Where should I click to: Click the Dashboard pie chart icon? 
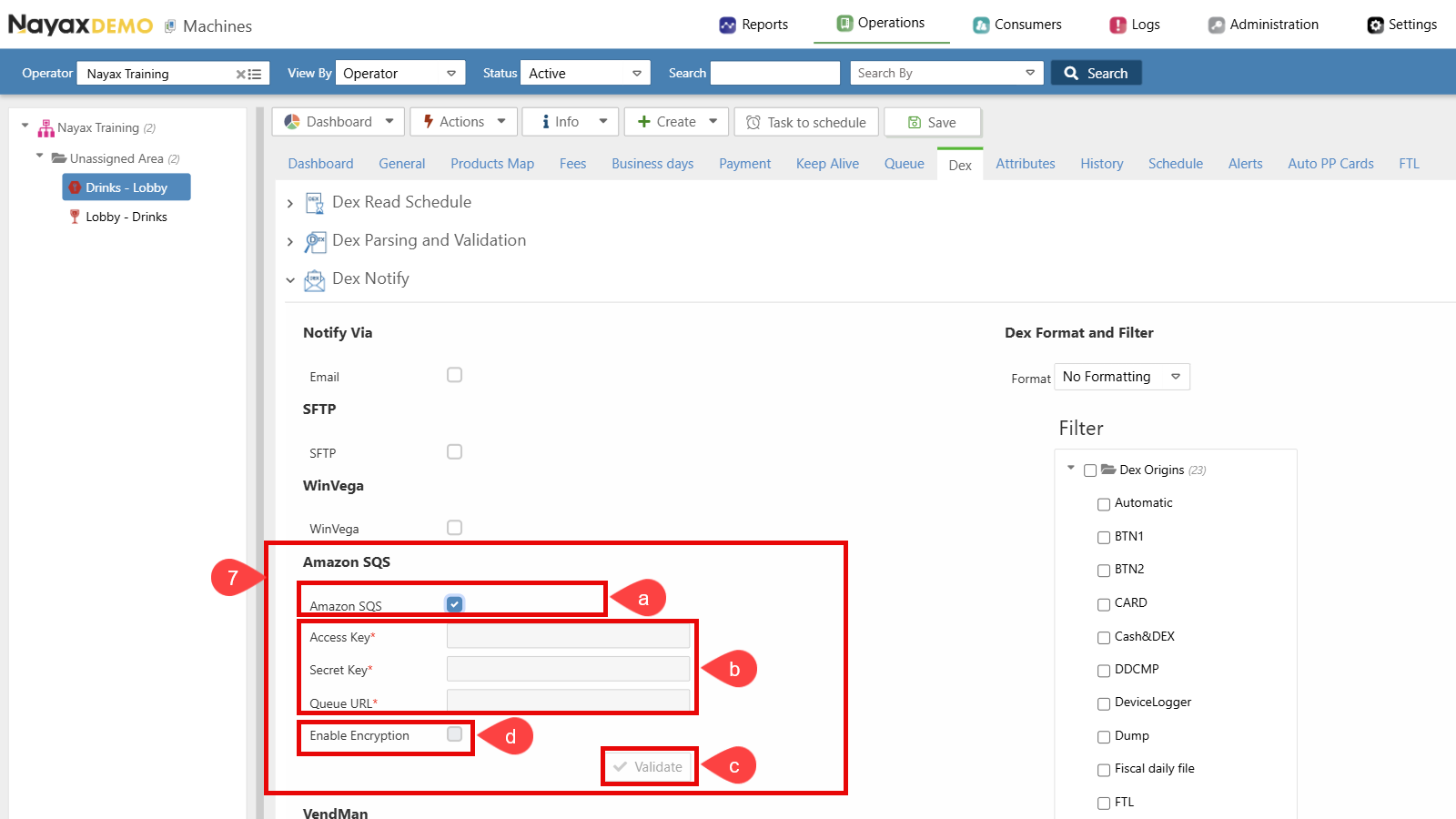(x=292, y=122)
